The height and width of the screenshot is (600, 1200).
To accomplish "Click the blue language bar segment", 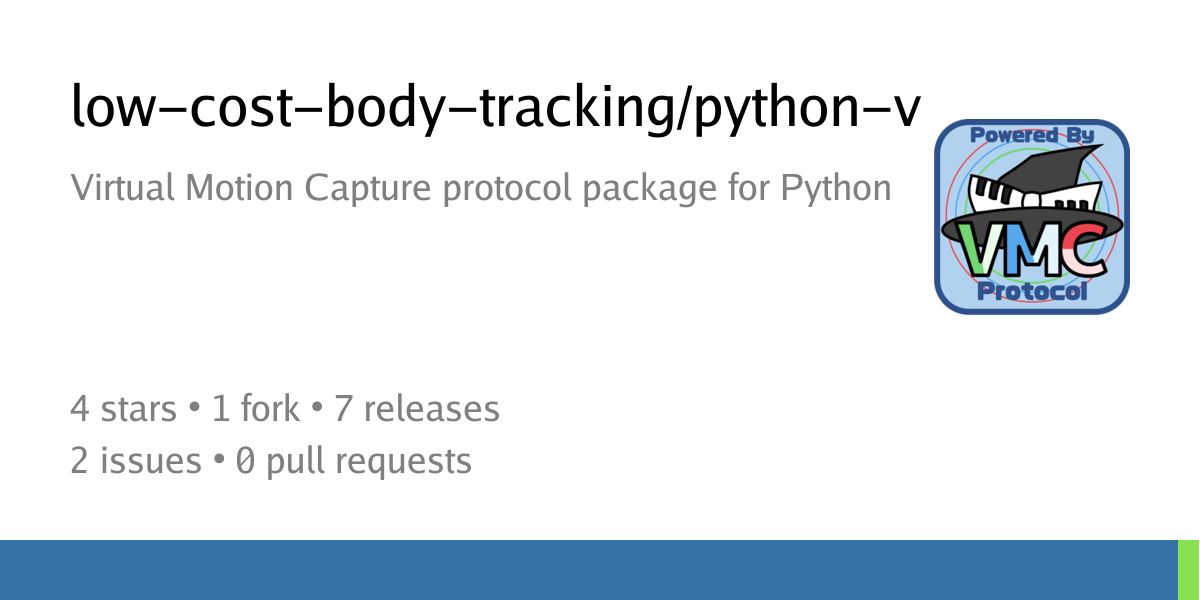I will coord(589,570).
